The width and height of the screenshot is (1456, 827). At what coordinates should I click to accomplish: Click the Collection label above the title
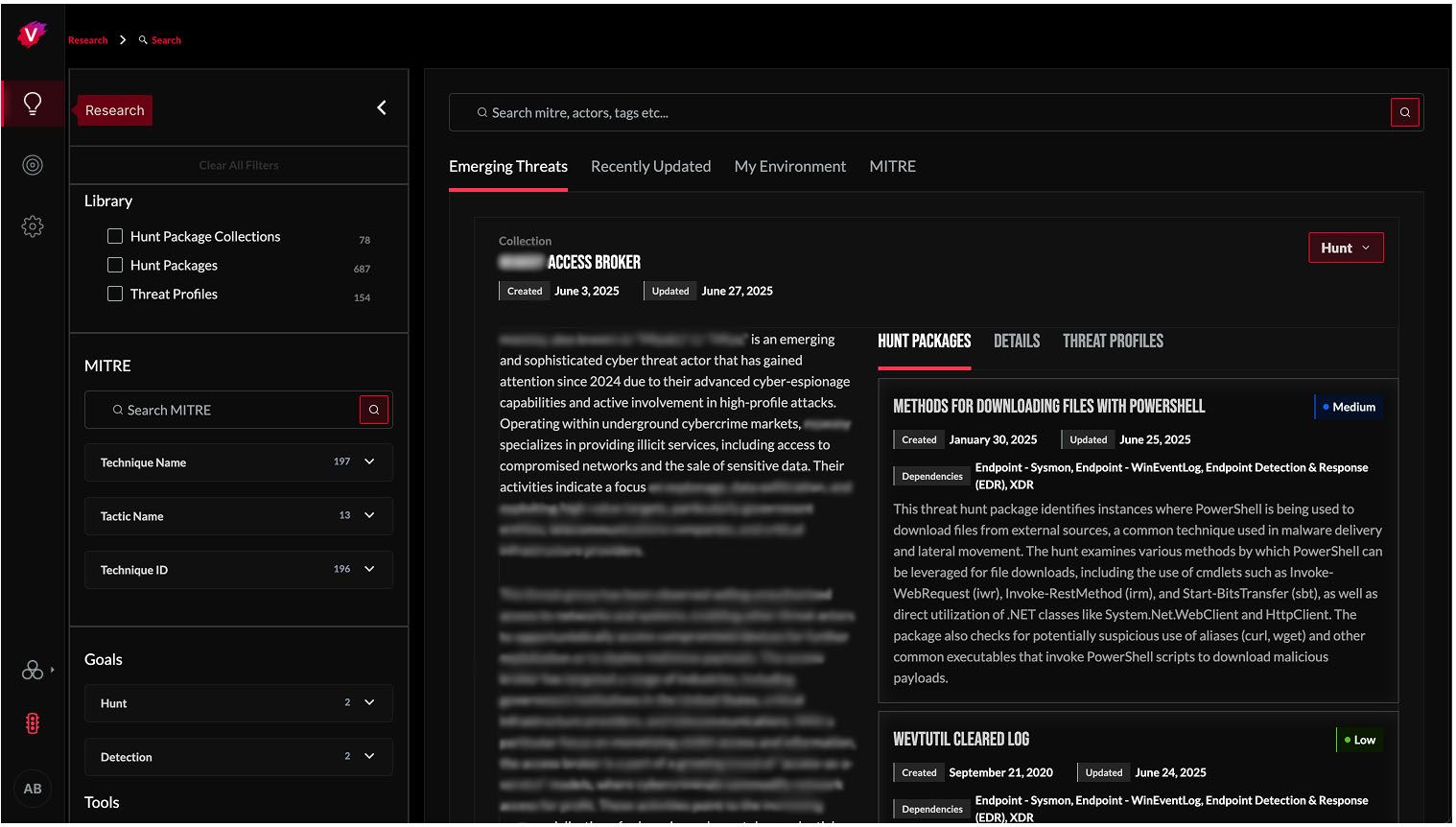[526, 241]
